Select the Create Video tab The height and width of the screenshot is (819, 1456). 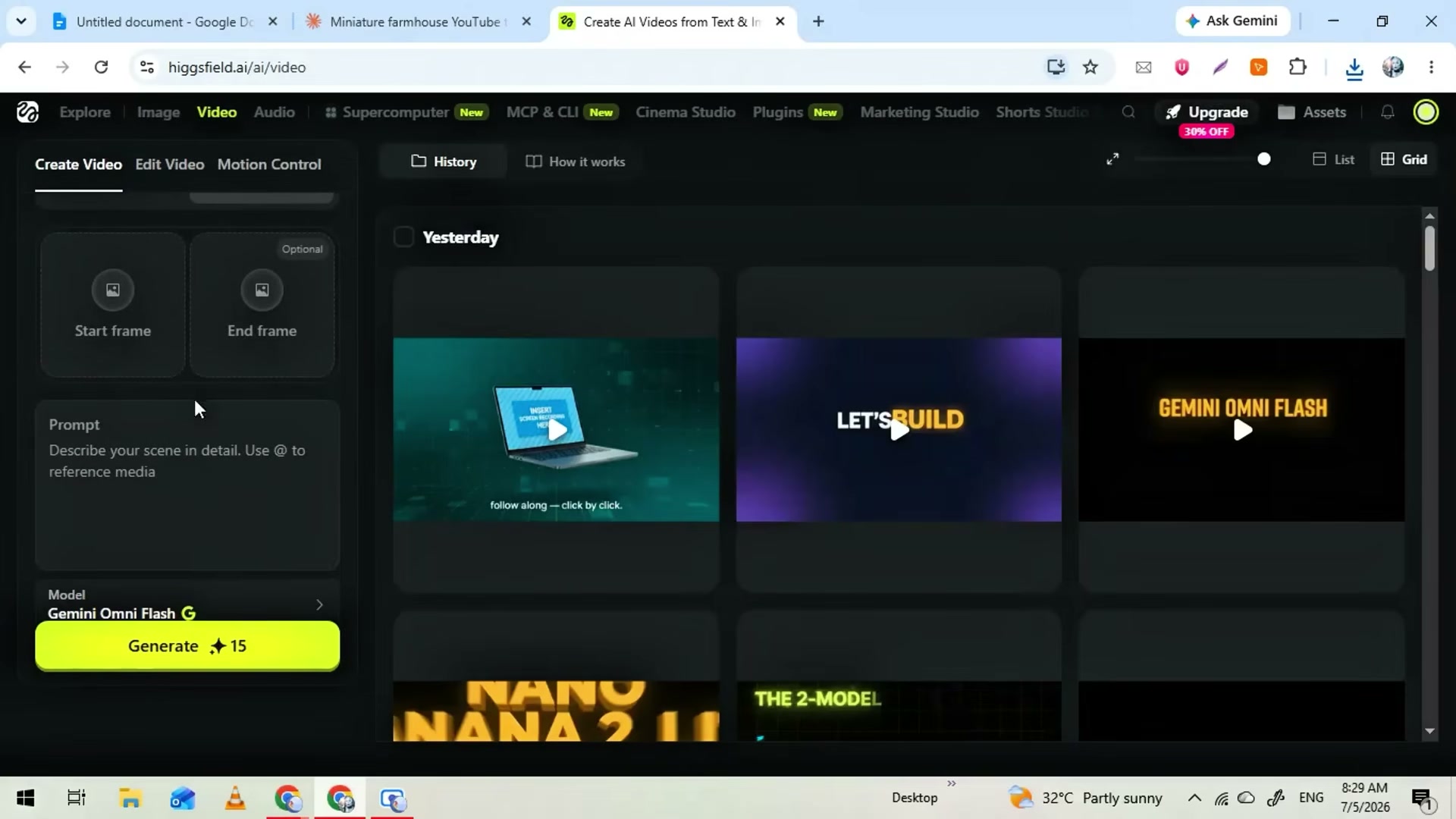[x=78, y=165]
